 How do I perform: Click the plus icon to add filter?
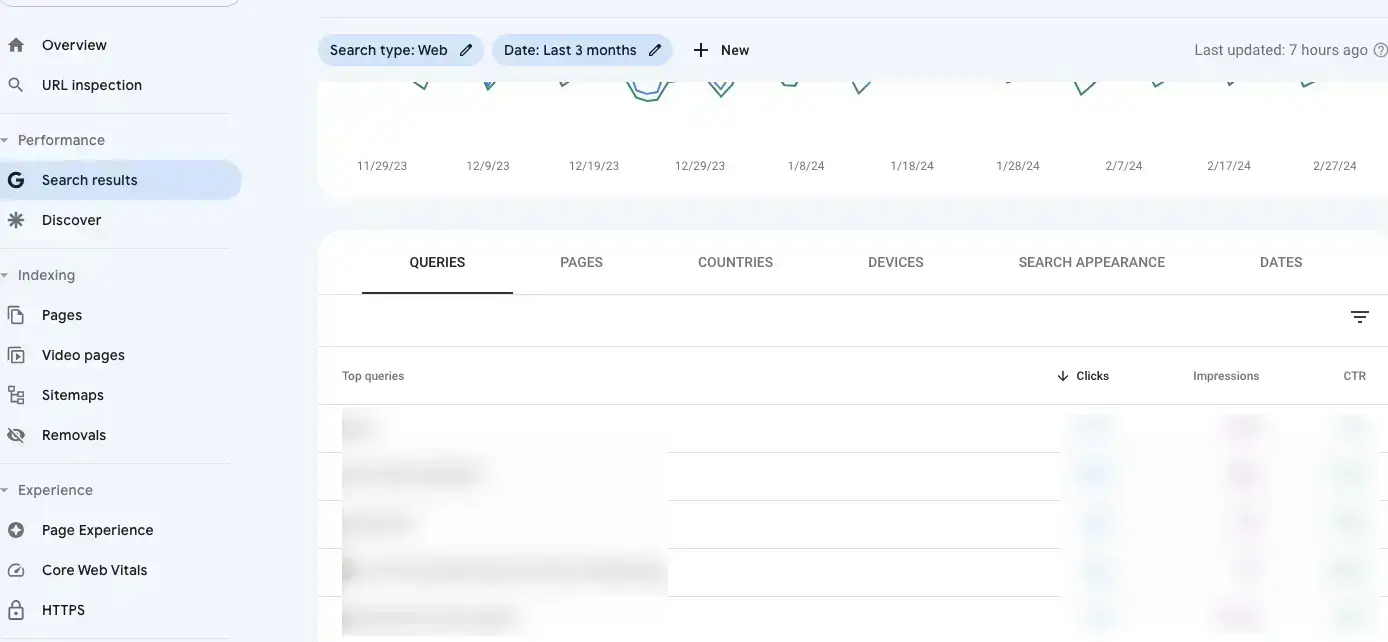coord(701,50)
